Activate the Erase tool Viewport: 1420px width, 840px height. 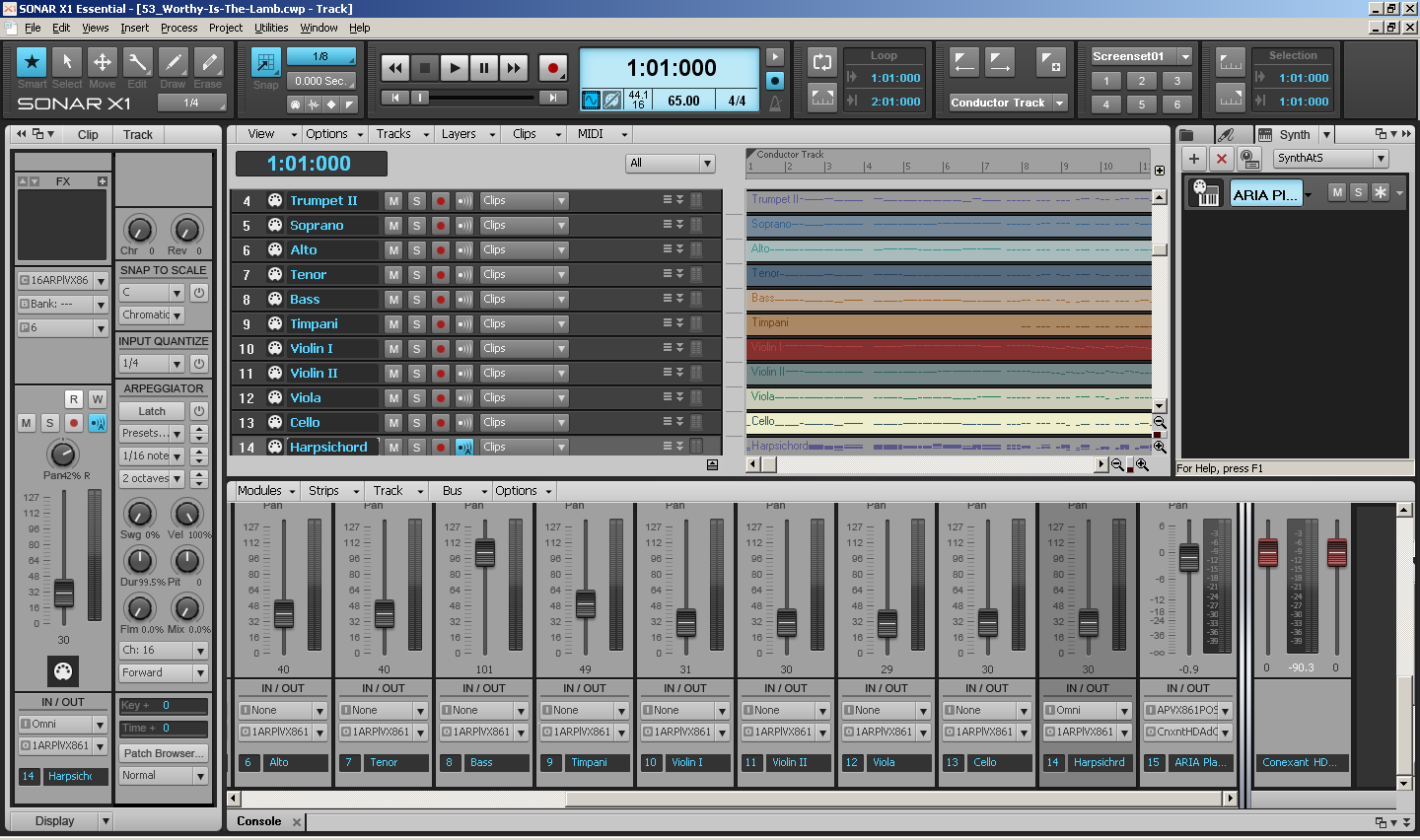coord(208,62)
